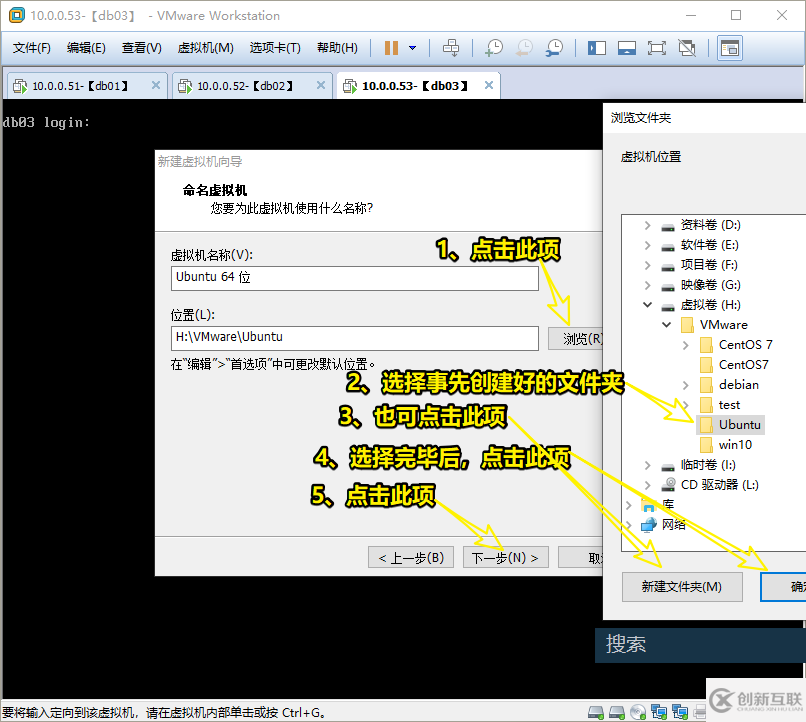Click the 浏览(R) browse button

point(576,339)
